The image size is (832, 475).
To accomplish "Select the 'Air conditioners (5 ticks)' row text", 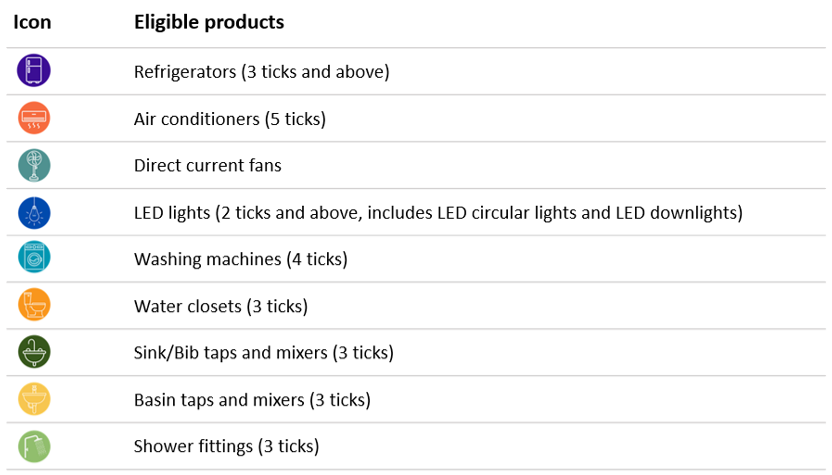I will pyautogui.click(x=230, y=119).
